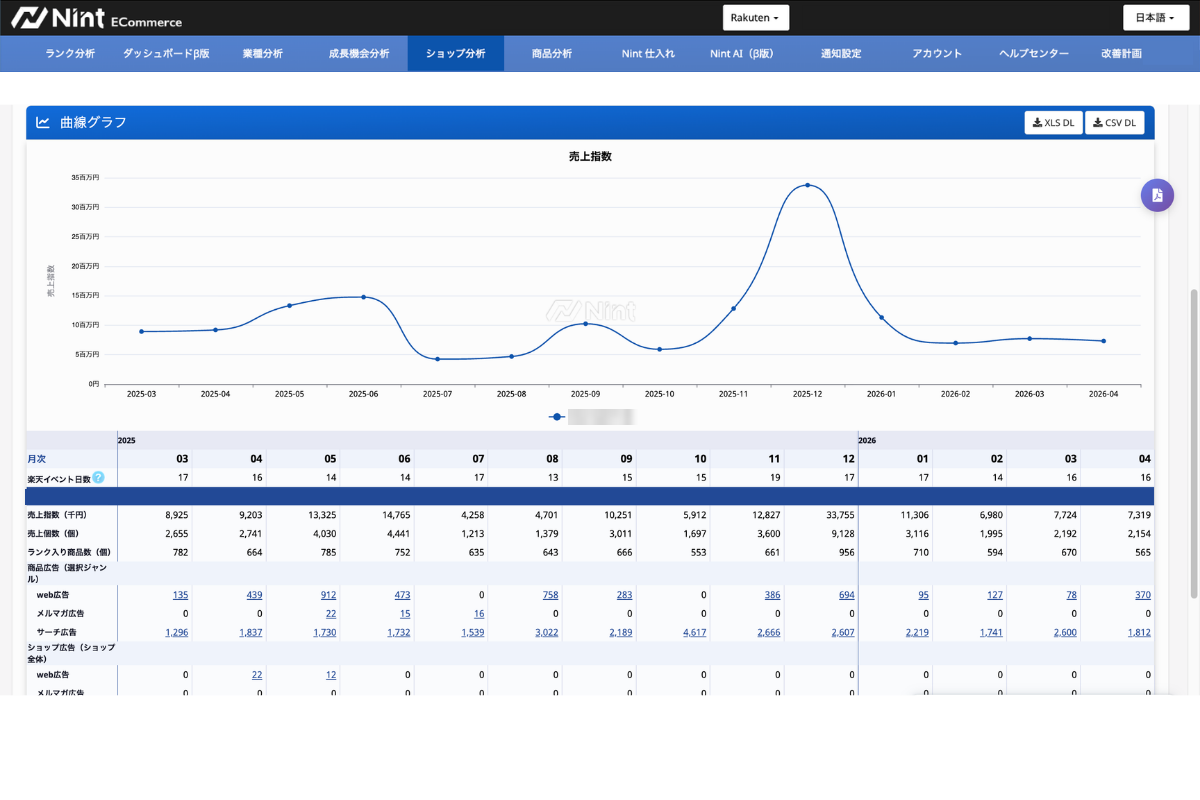
Task: Open the アカウント menu
Action: (x=937, y=54)
